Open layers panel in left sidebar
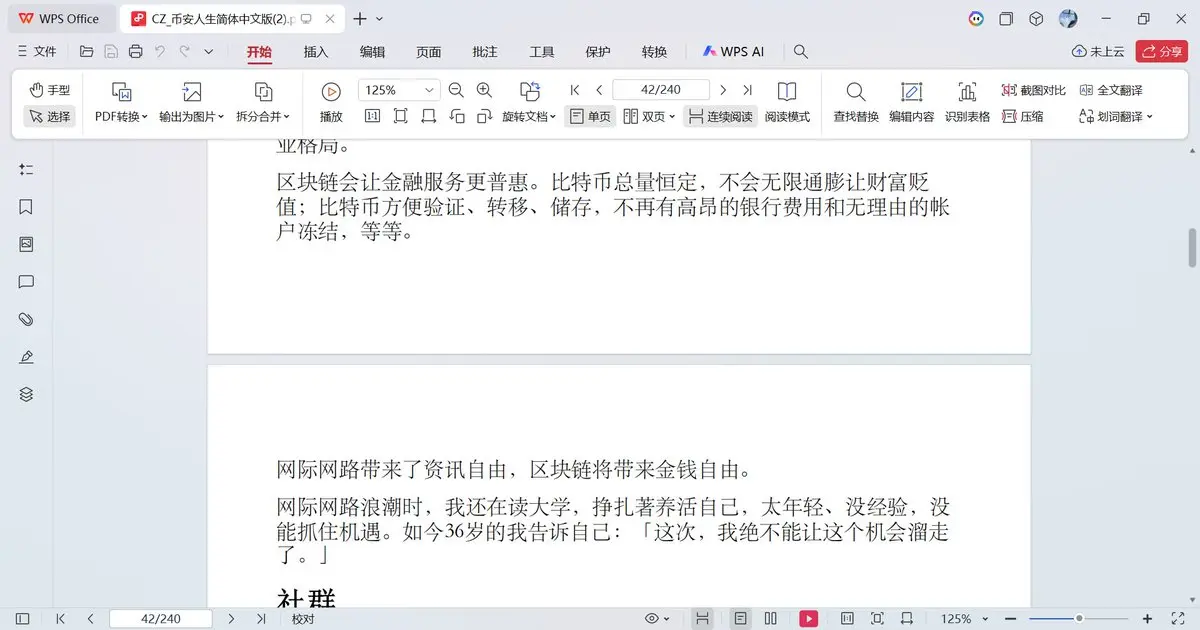The height and width of the screenshot is (630, 1200). pyautogui.click(x=27, y=395)
